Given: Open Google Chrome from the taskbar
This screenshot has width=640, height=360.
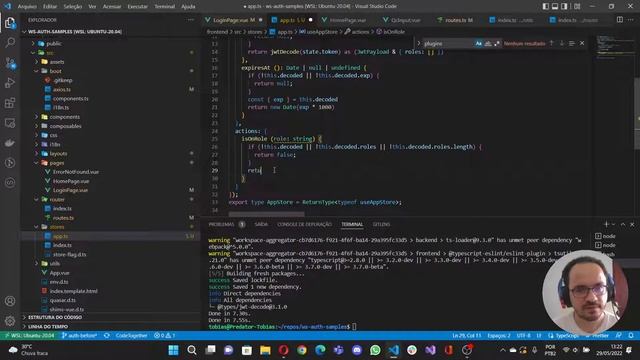Looking at the screenshot, I should (x=302, y=350).
